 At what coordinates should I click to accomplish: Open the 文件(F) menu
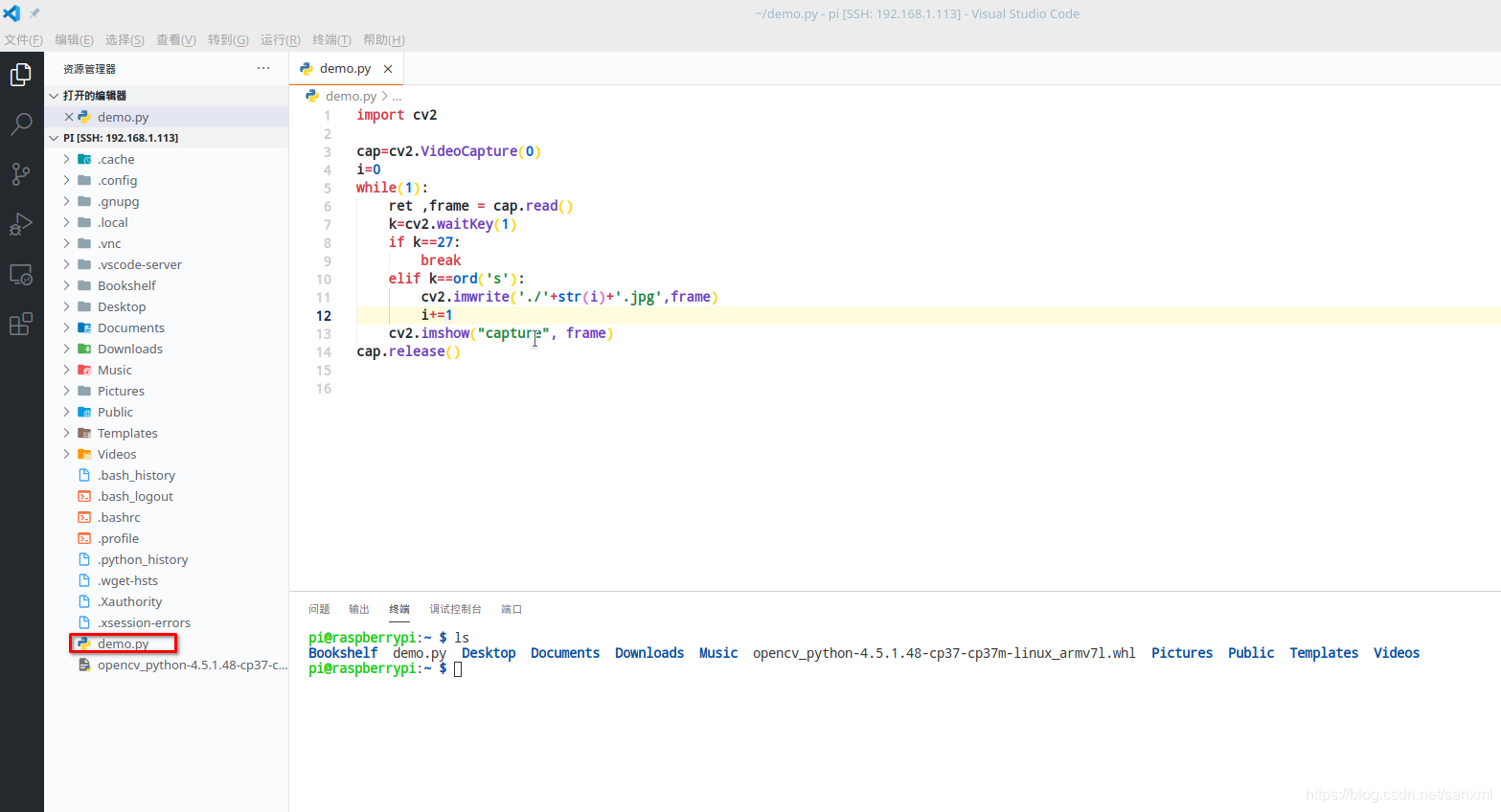23,40
